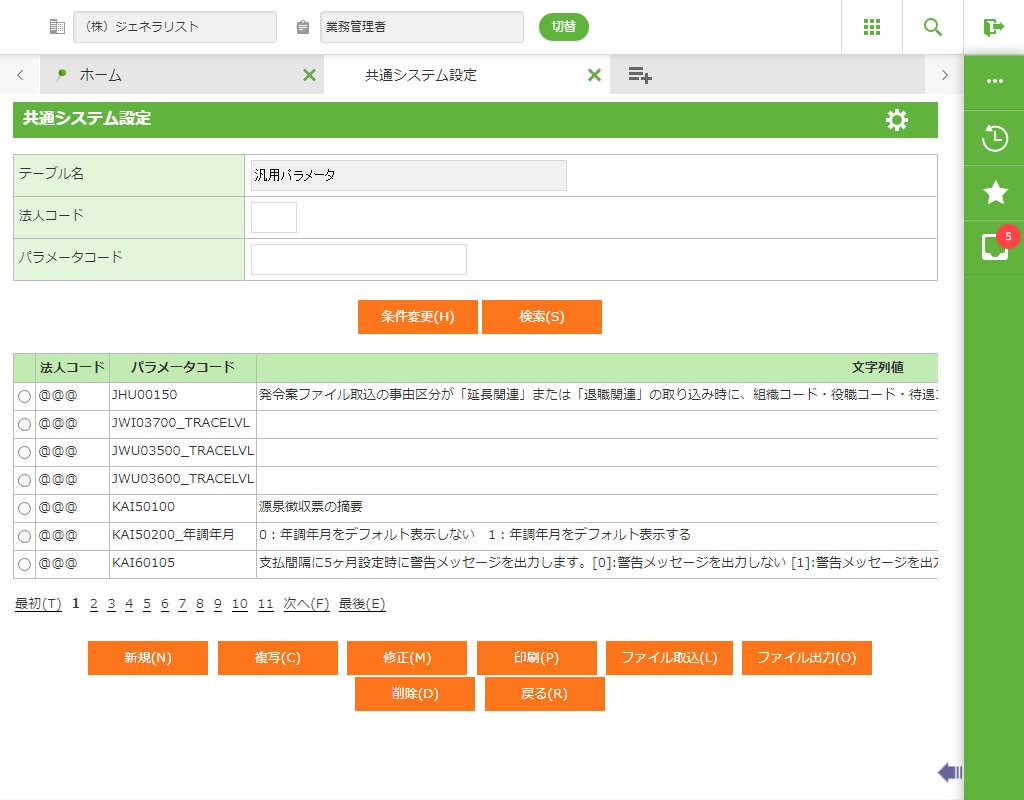Select the KAI60105 row radio button
This screenshot has width=1024, height=800.
coord(24,564)
